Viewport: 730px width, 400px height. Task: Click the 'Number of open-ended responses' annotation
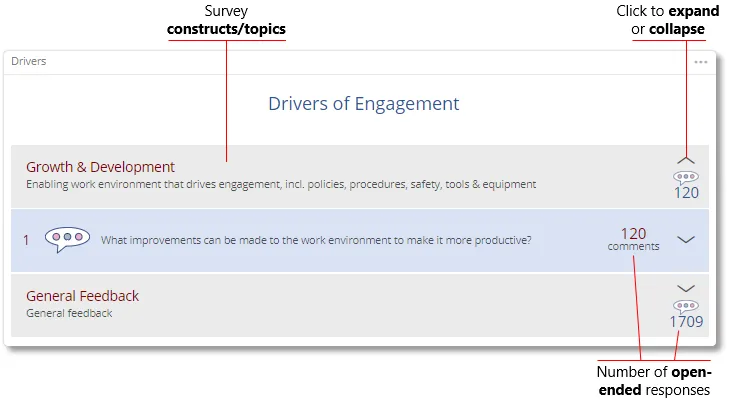(x=654, y=381)
